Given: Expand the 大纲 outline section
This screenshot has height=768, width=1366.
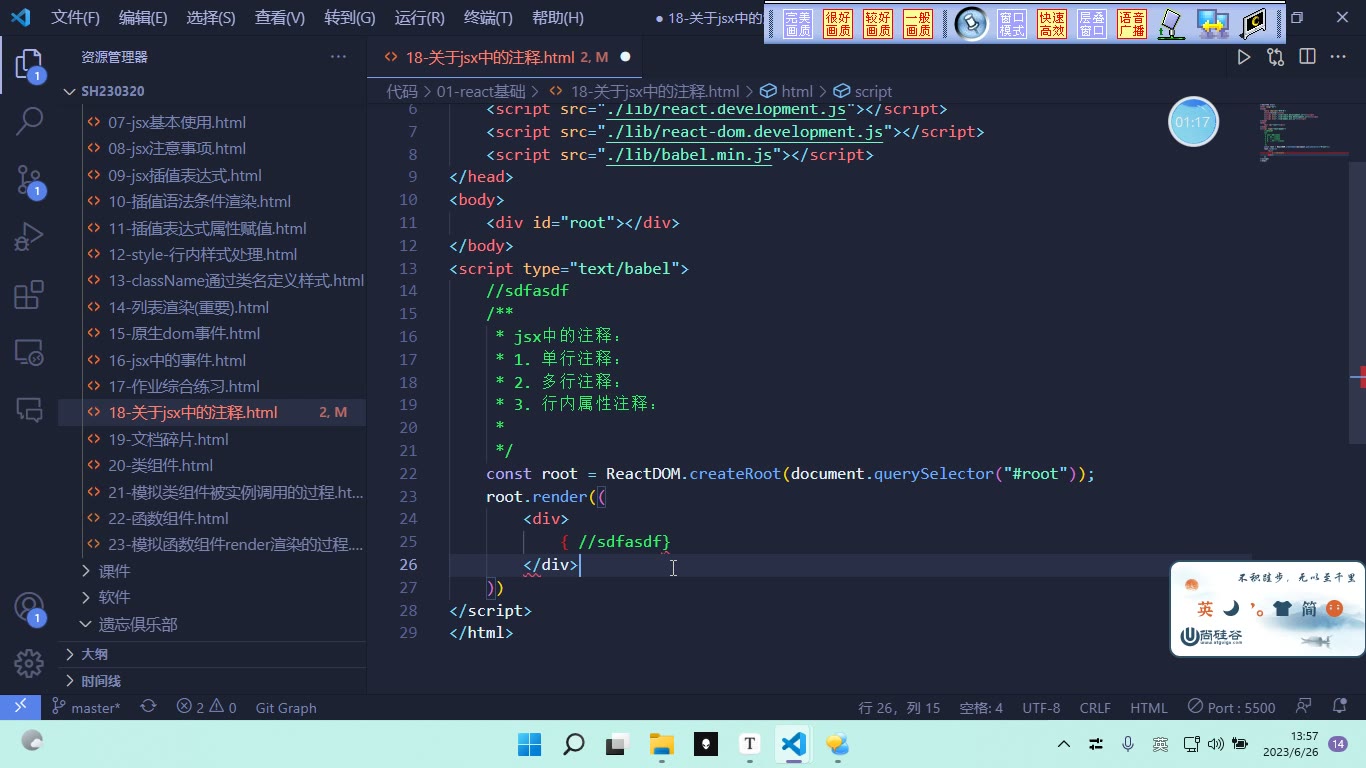Looking at the screenshot, I should pyautogui.click(x=212, y=654).
